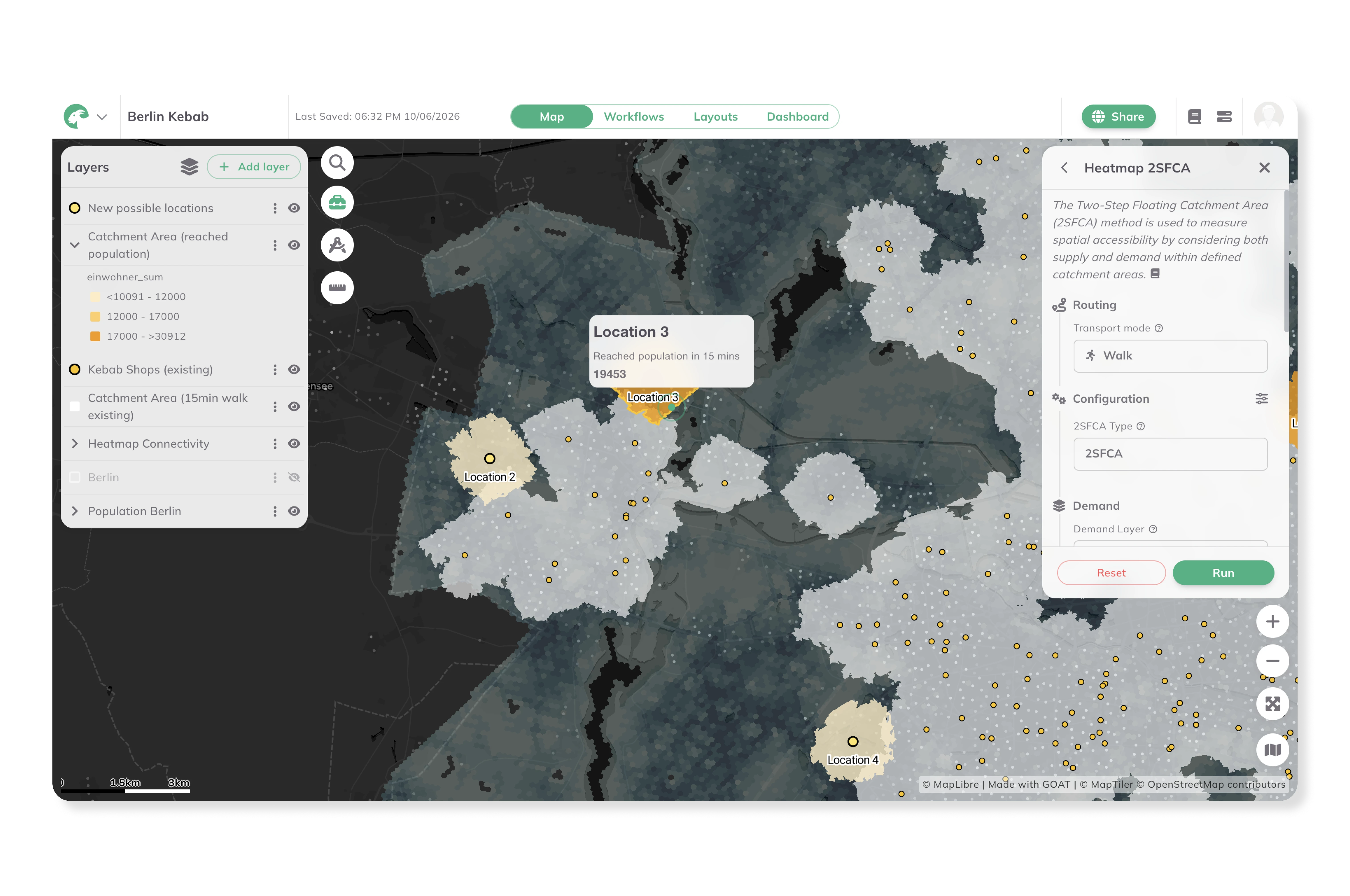The image size is (1350, 896).
Task: Expand the Population Berlin layer
Action: 74,511
